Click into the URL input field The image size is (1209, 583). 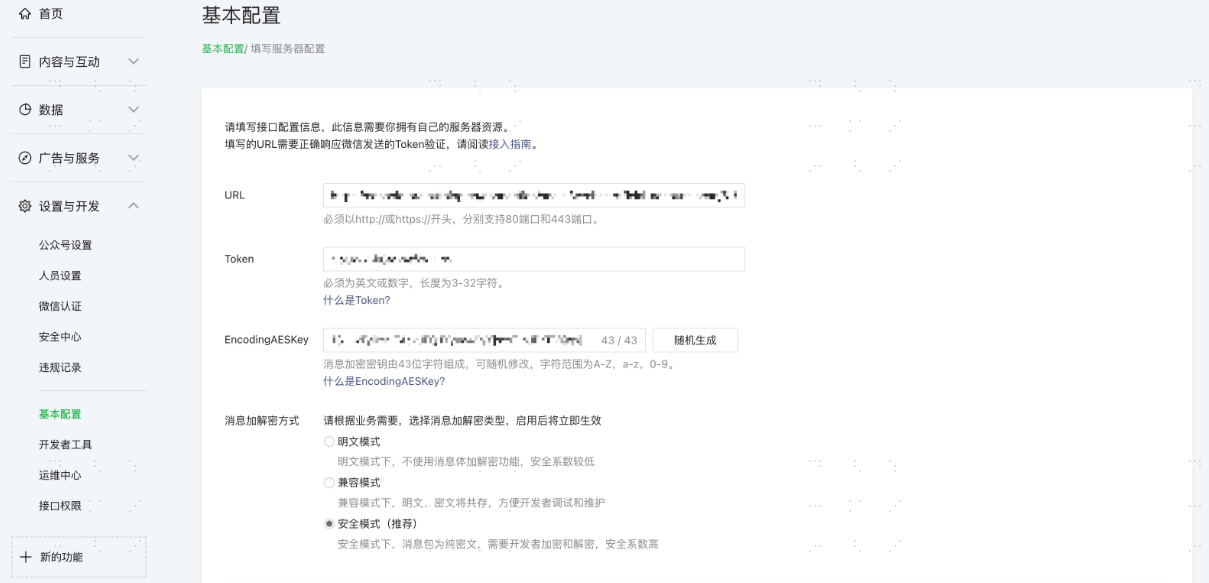(534, 195)
